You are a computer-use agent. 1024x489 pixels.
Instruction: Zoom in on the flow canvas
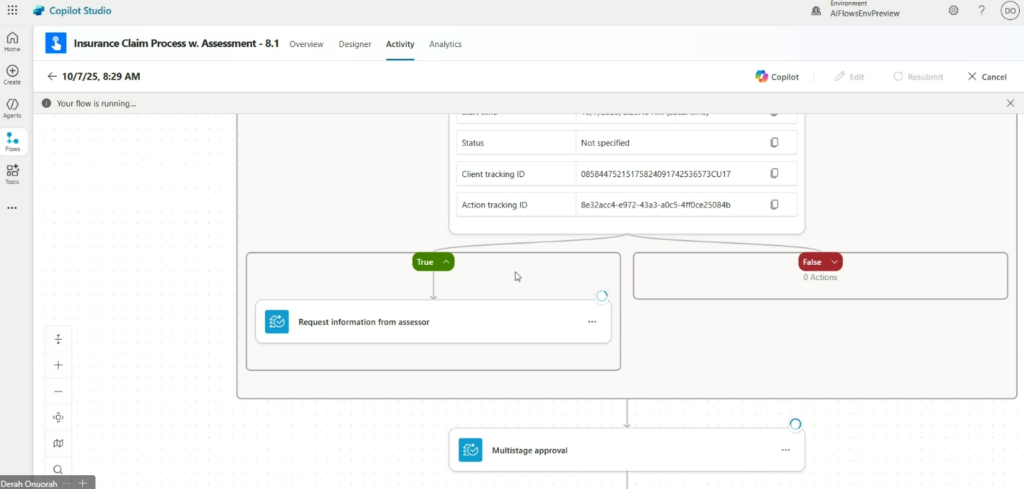tap(58, 366)
